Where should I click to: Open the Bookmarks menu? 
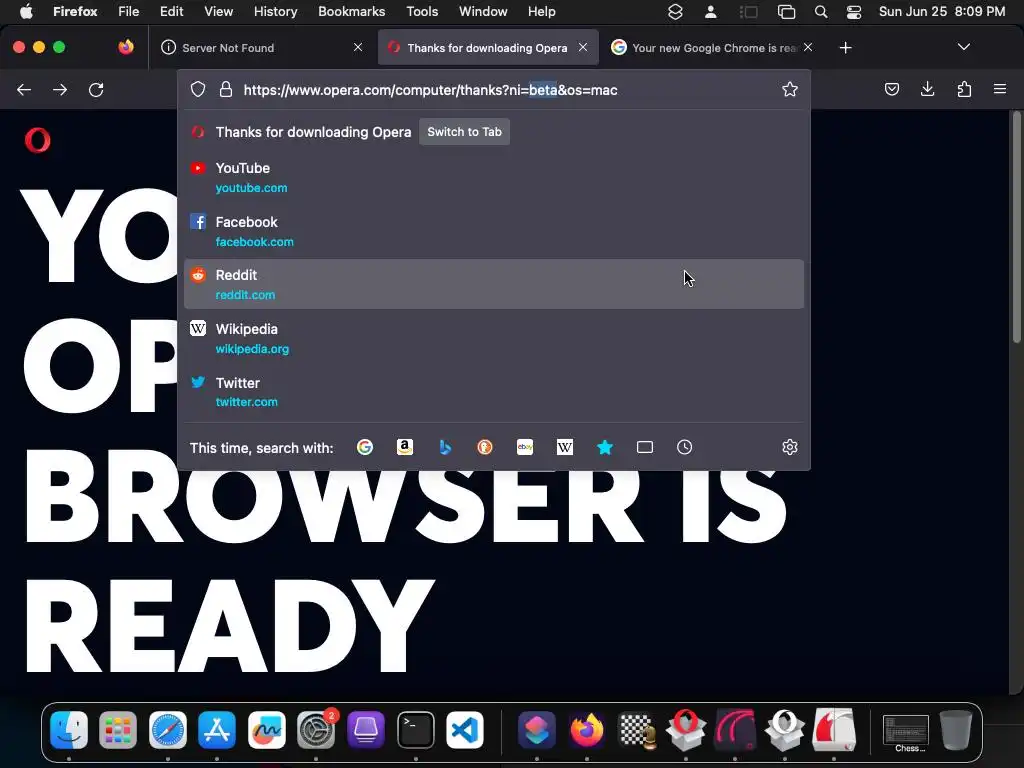351,12
